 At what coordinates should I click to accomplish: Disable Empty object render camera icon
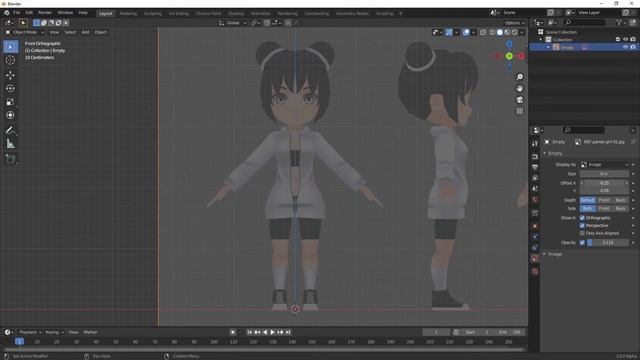(x=633, y=47)
